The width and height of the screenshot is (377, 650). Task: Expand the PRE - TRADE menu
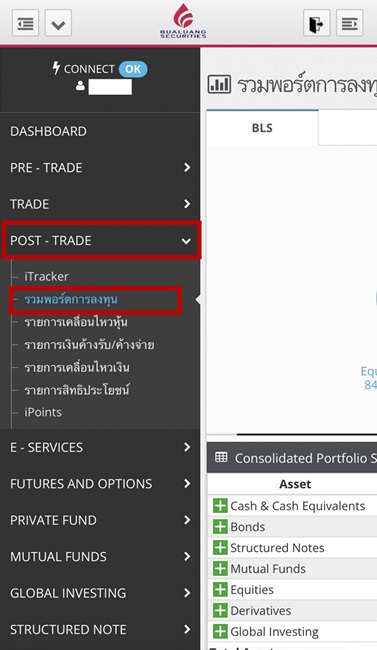100,167
